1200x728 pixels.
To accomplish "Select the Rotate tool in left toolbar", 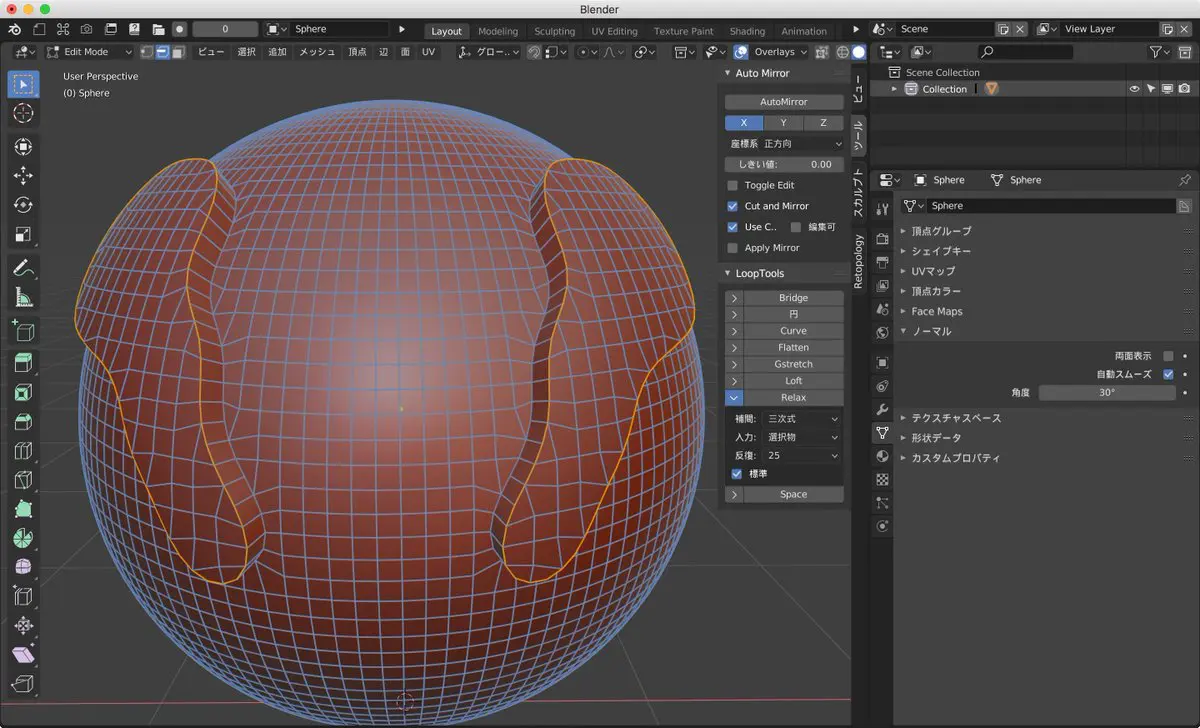I will point(23,205).
